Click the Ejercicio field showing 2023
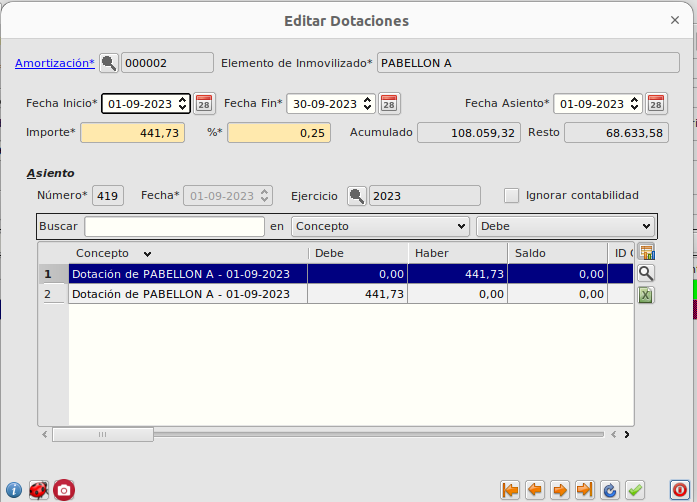 [425, 196]
